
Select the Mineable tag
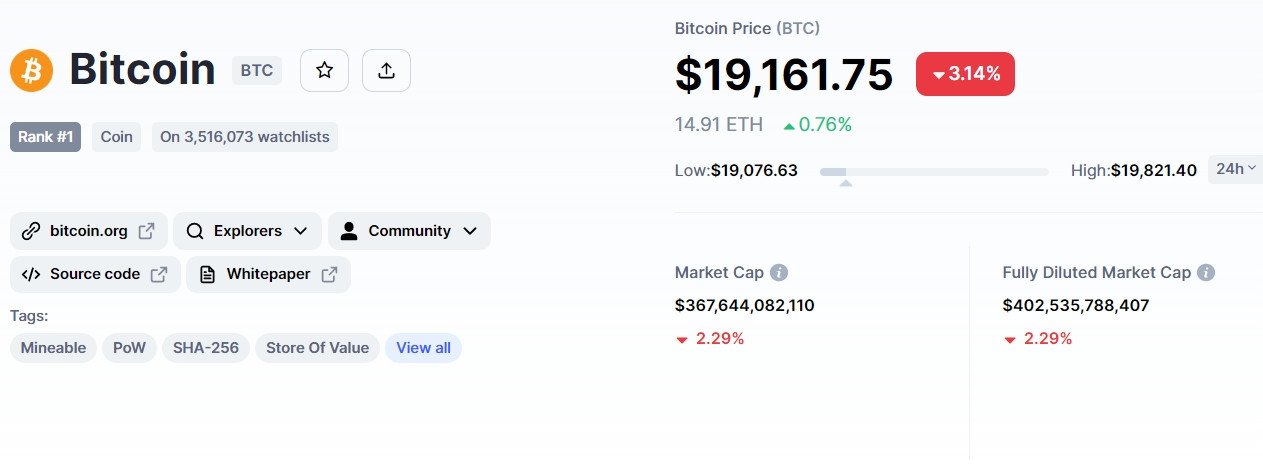coord(53,348)
